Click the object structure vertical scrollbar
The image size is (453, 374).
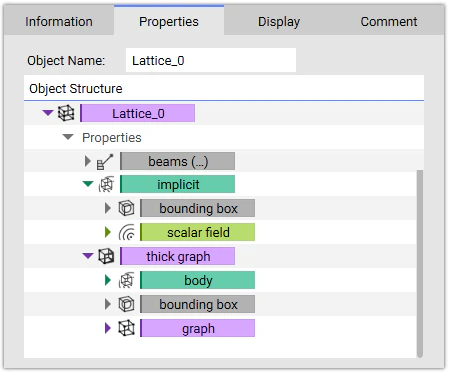click(420, 263)
